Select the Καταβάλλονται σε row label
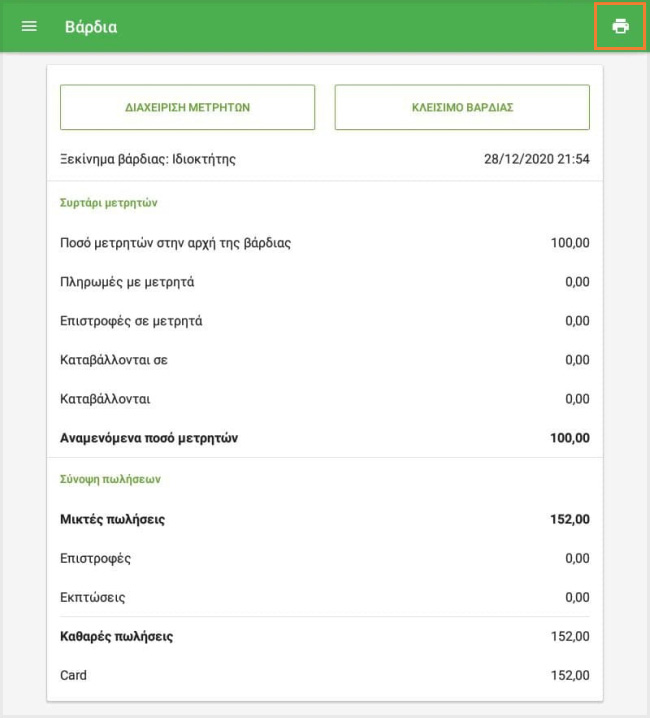The width and height of the screenshot is (650, 718). 114,360
